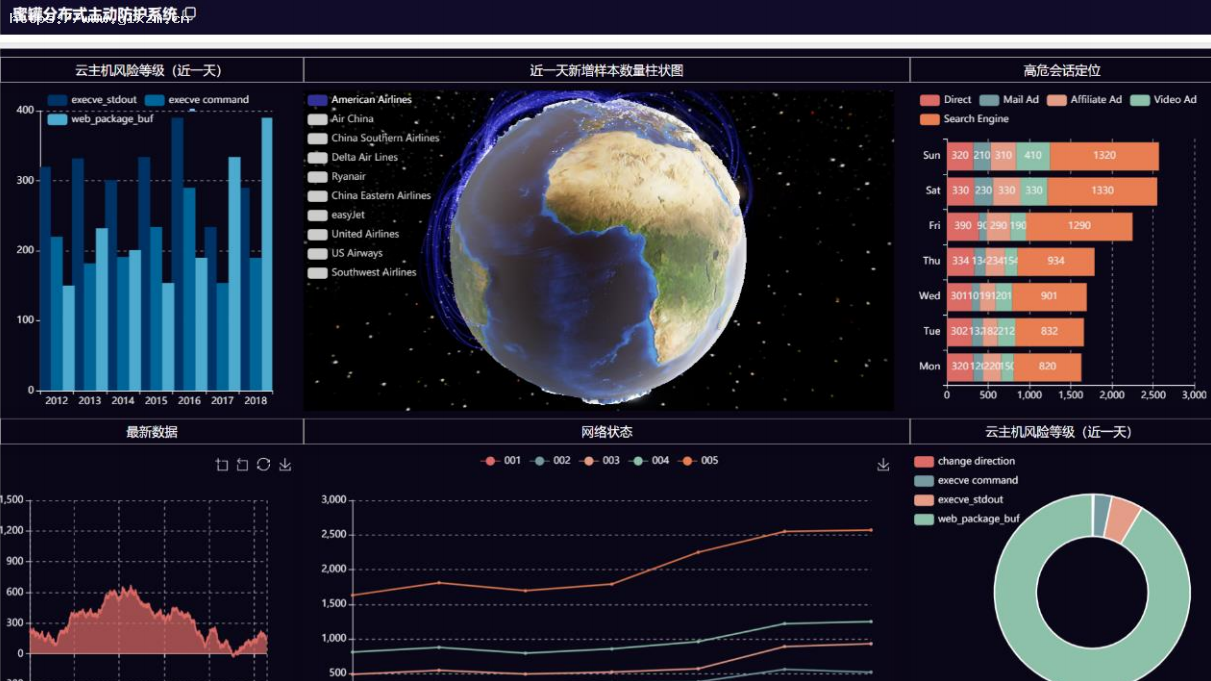This screenshot has width=1211, height=681.
Task: Toggle web_package_buf in the donut chart legend
Action: click(967, 519)
